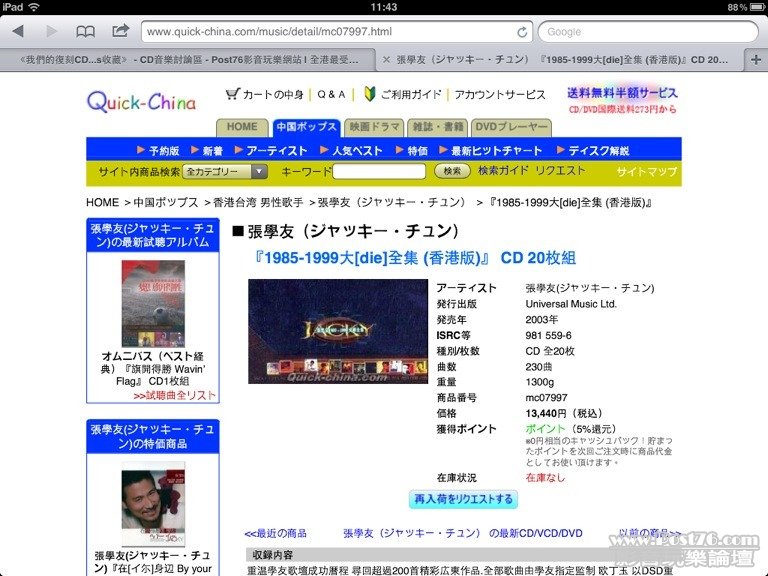Reload the page with the refresh icon
The height and width of the screenshot is (576, 768).
522,32
